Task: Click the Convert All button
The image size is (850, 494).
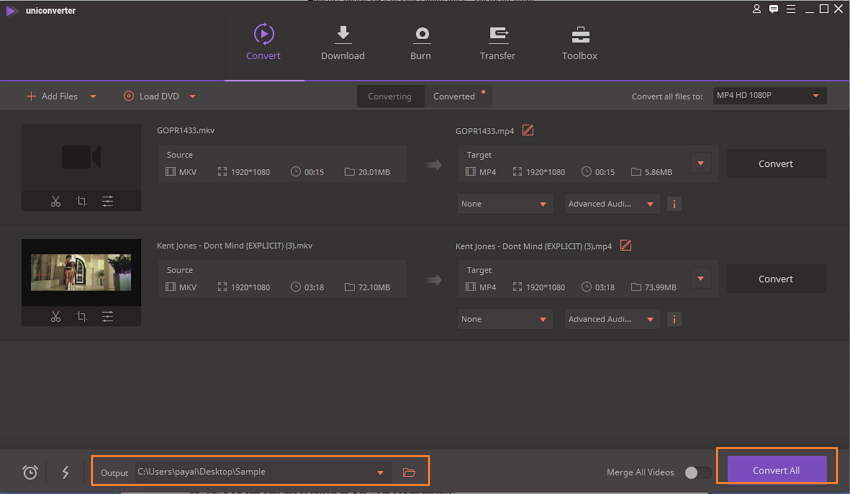Action: (x=776, y=470)
